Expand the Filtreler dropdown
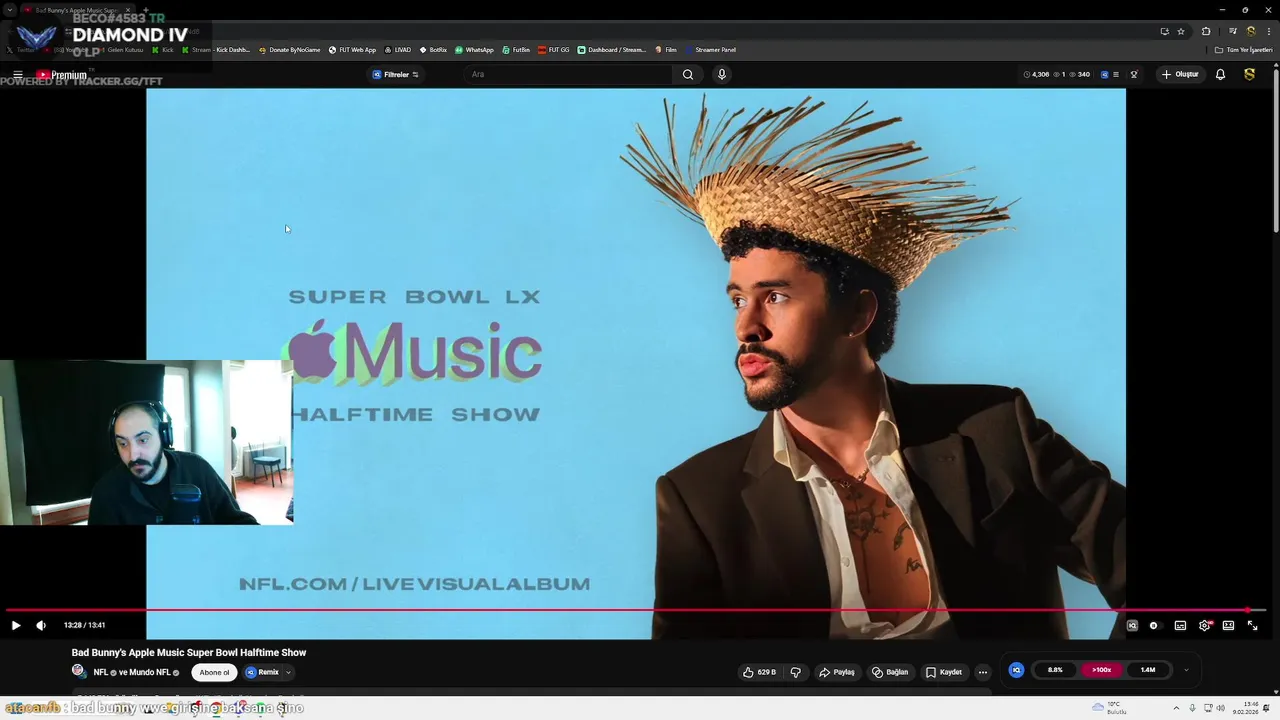 396,74
